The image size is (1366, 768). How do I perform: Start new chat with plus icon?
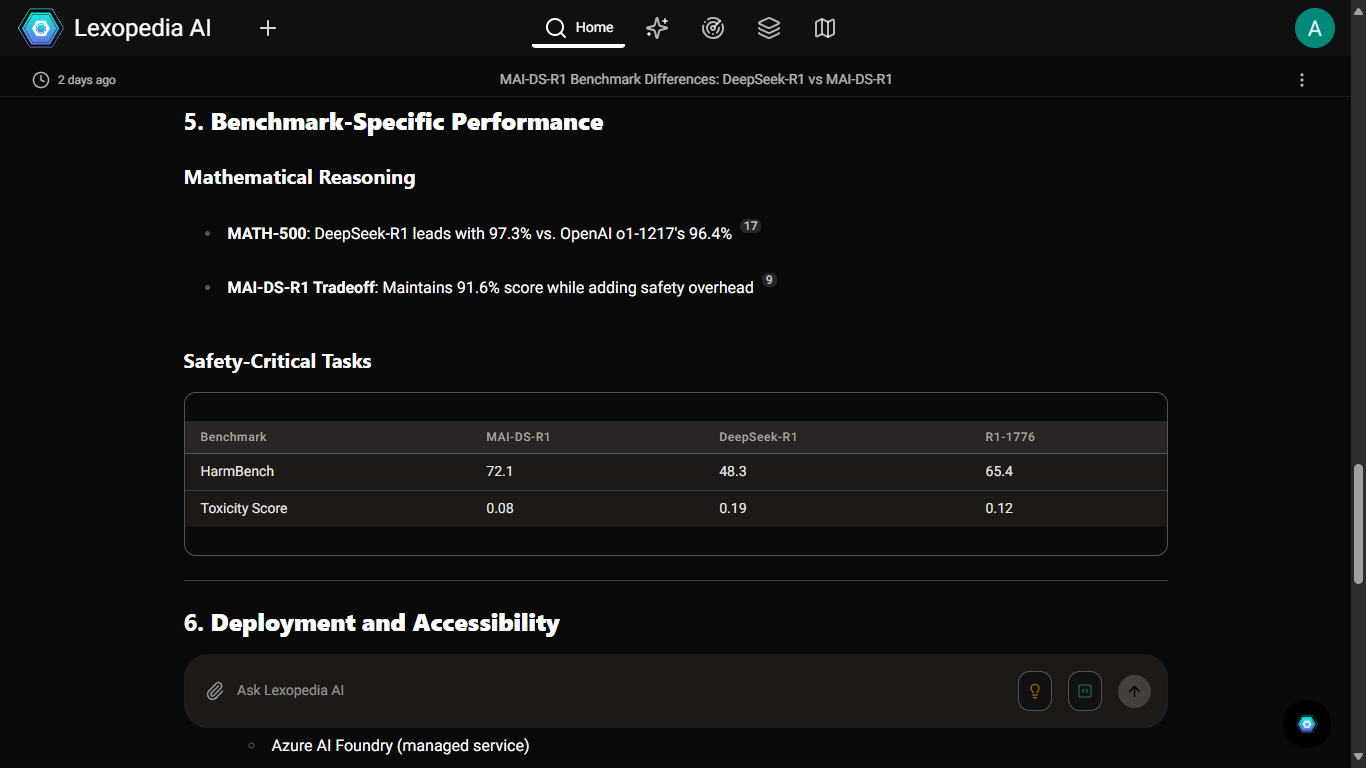[x=267, y=28]
